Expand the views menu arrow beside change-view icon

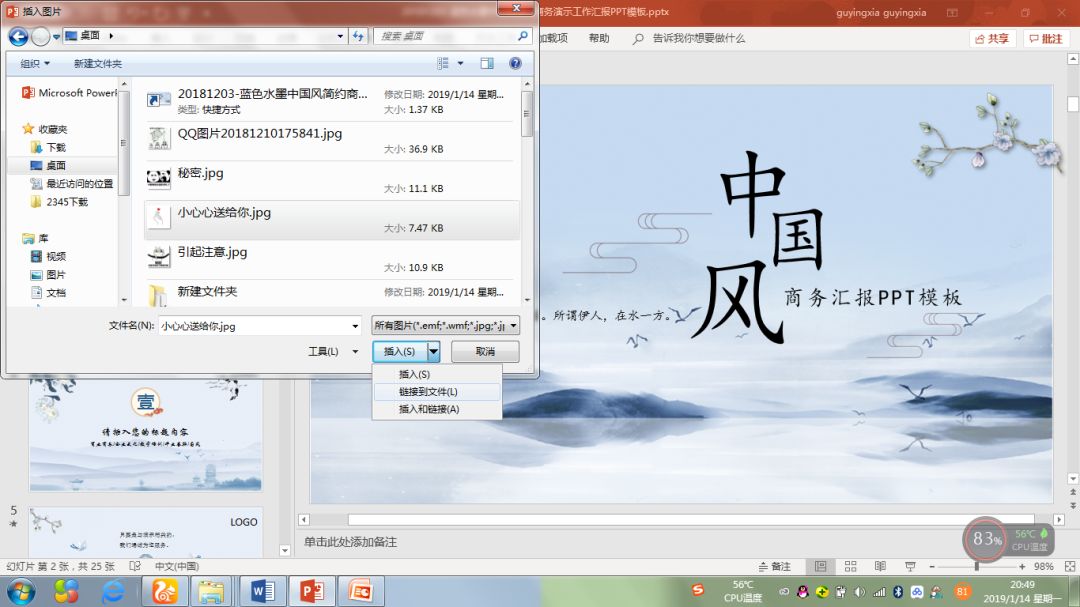(x=459, y=62)
